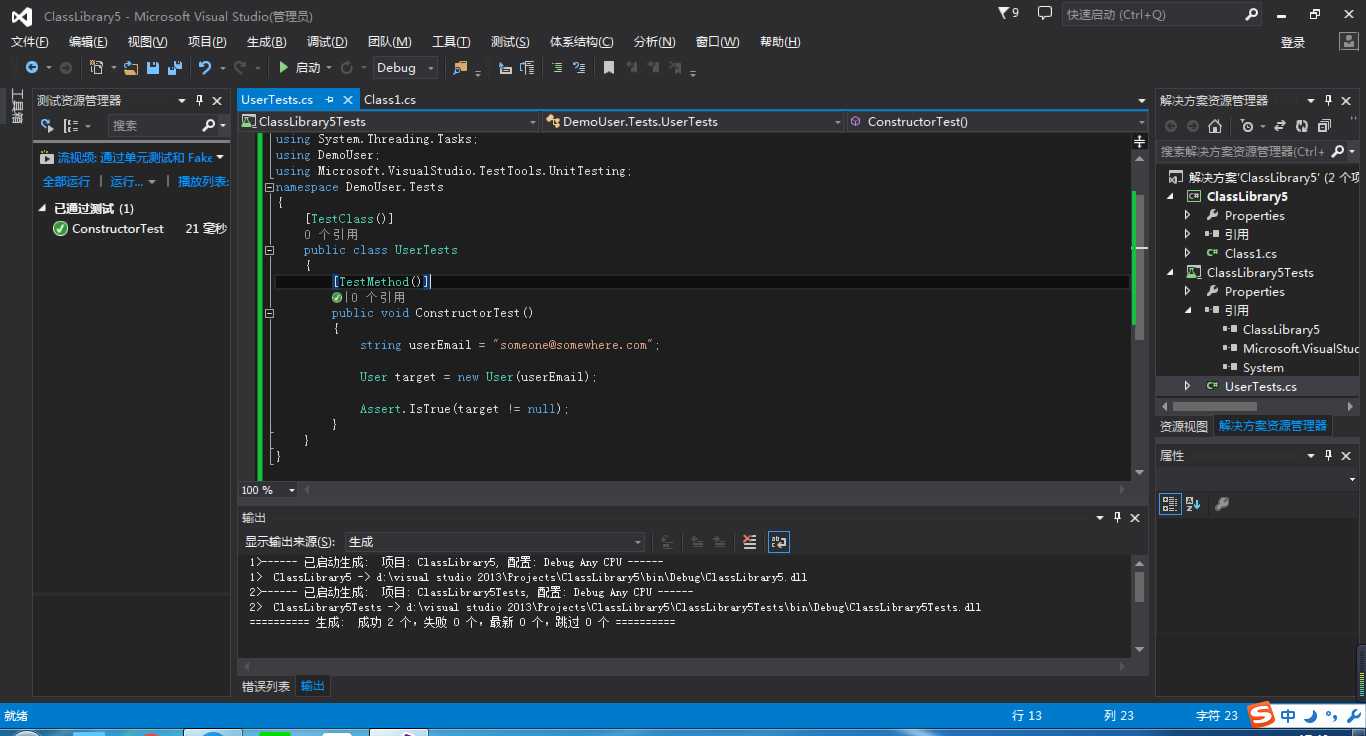Select Class1.cs in Solution Explorer

[x=1250, y=254]
